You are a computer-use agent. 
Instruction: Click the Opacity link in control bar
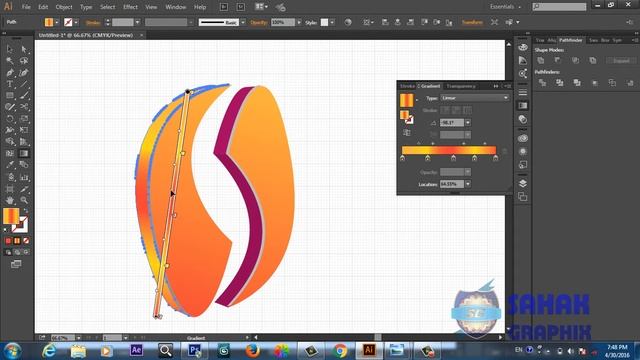click(259, 22)
